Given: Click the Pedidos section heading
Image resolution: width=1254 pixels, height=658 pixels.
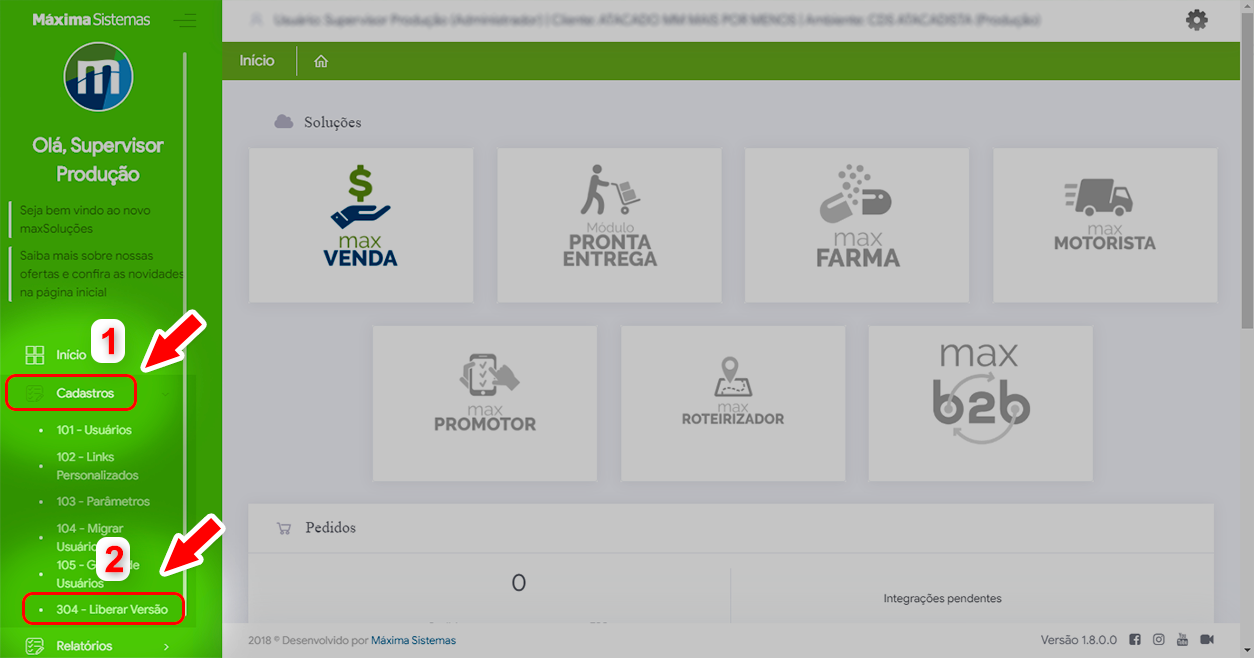Looking at the screenshot, I should click(x=330, y=528).
